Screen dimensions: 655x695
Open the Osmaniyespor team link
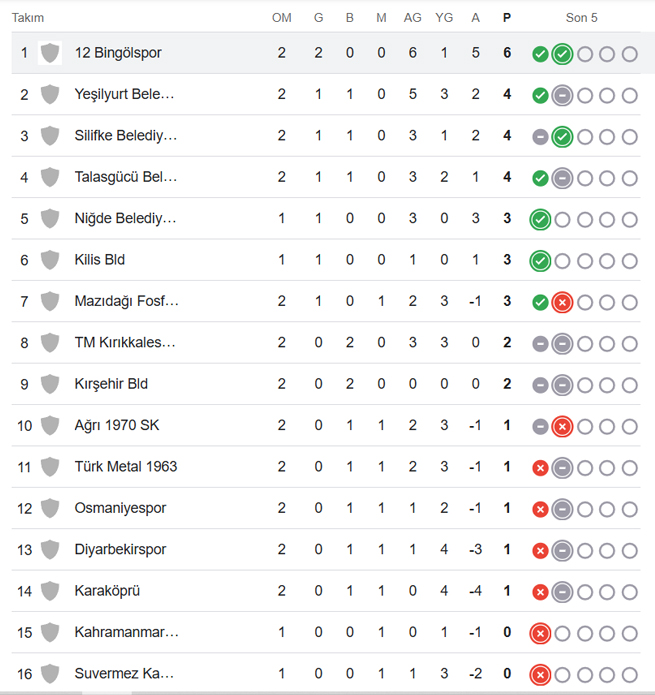point(120,508)
